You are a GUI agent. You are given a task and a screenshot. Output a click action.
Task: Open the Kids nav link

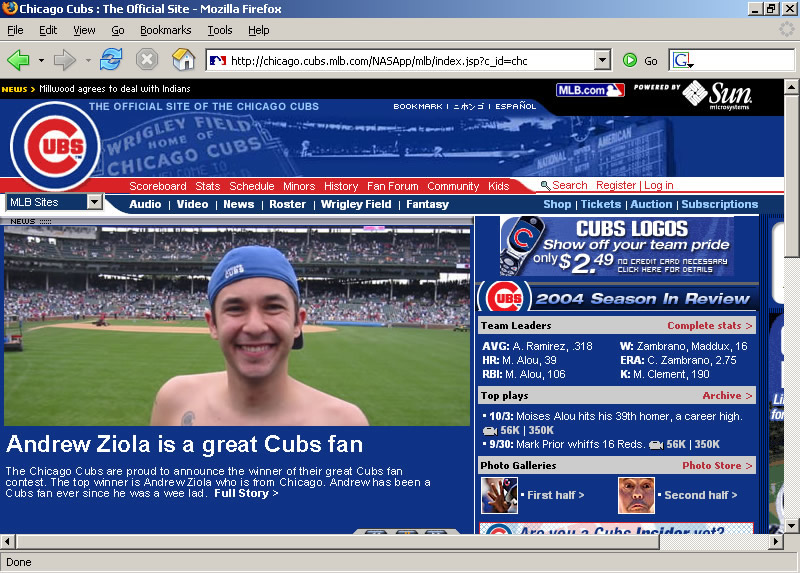498,186
